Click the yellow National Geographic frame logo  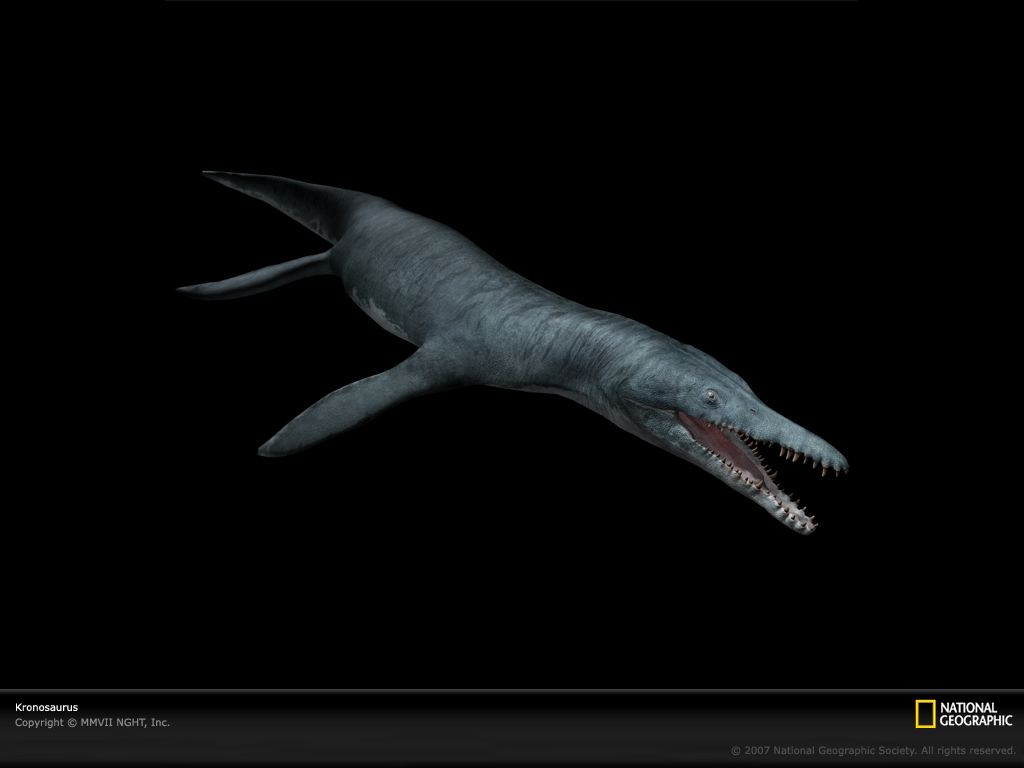coord(925,714)
